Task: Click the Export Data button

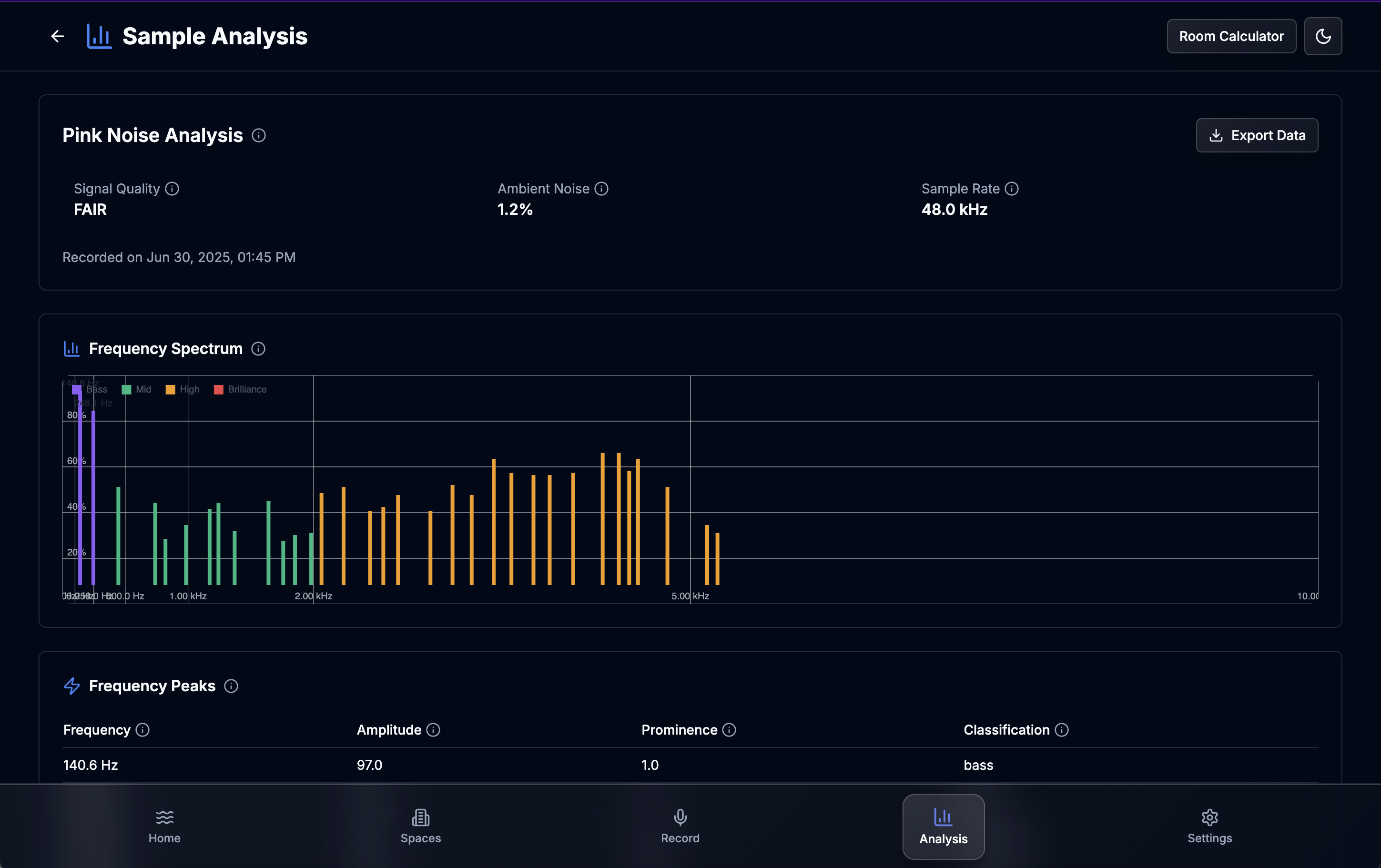Action: click(x=1257, y=135)
